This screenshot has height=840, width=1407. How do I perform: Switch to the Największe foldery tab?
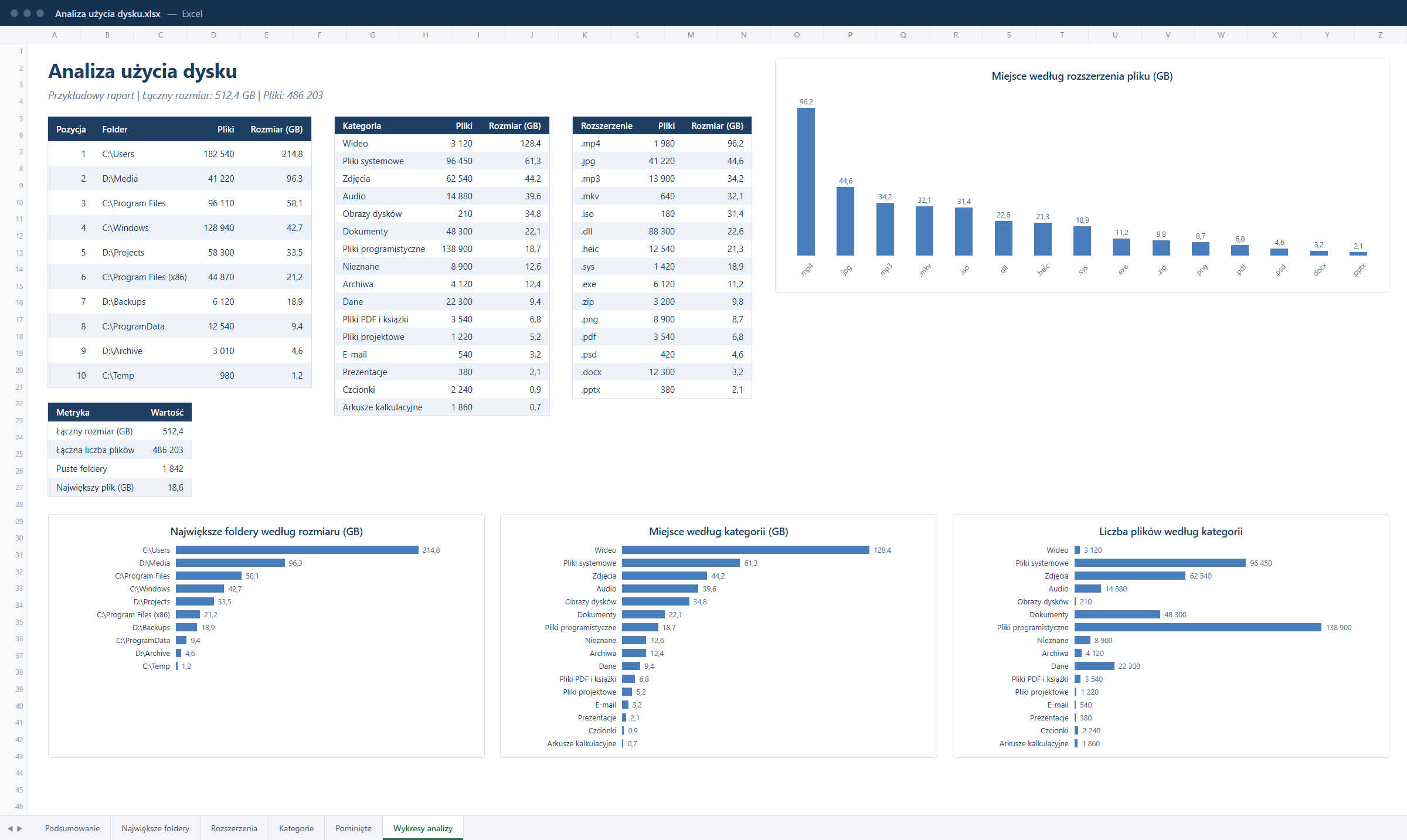click(155, 828)
